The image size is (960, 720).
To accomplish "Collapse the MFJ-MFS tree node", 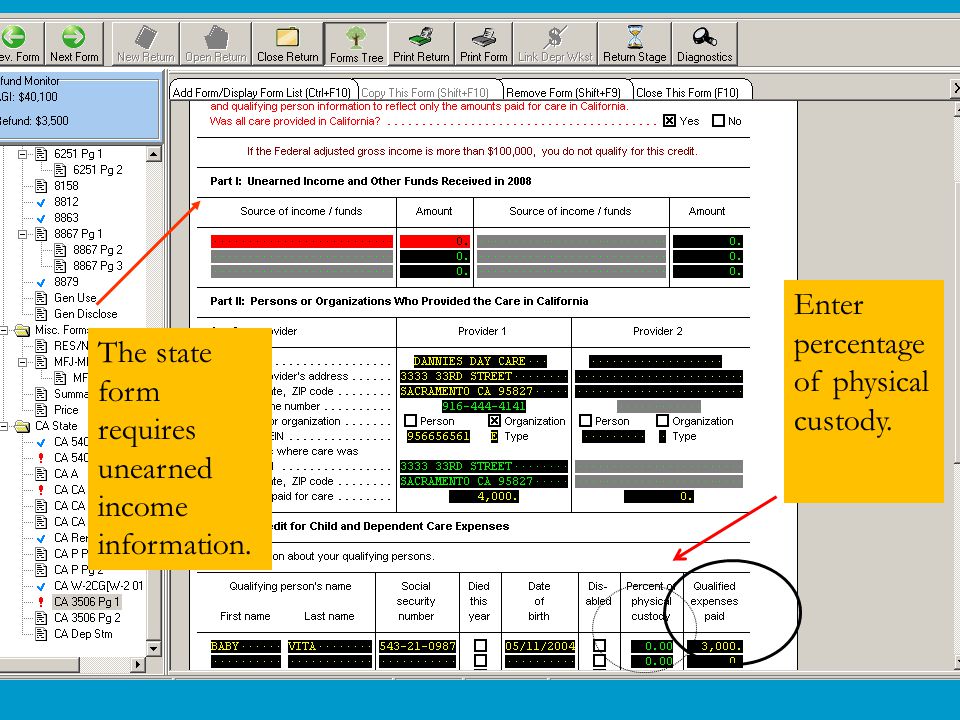I will click(x=23, y=362).
